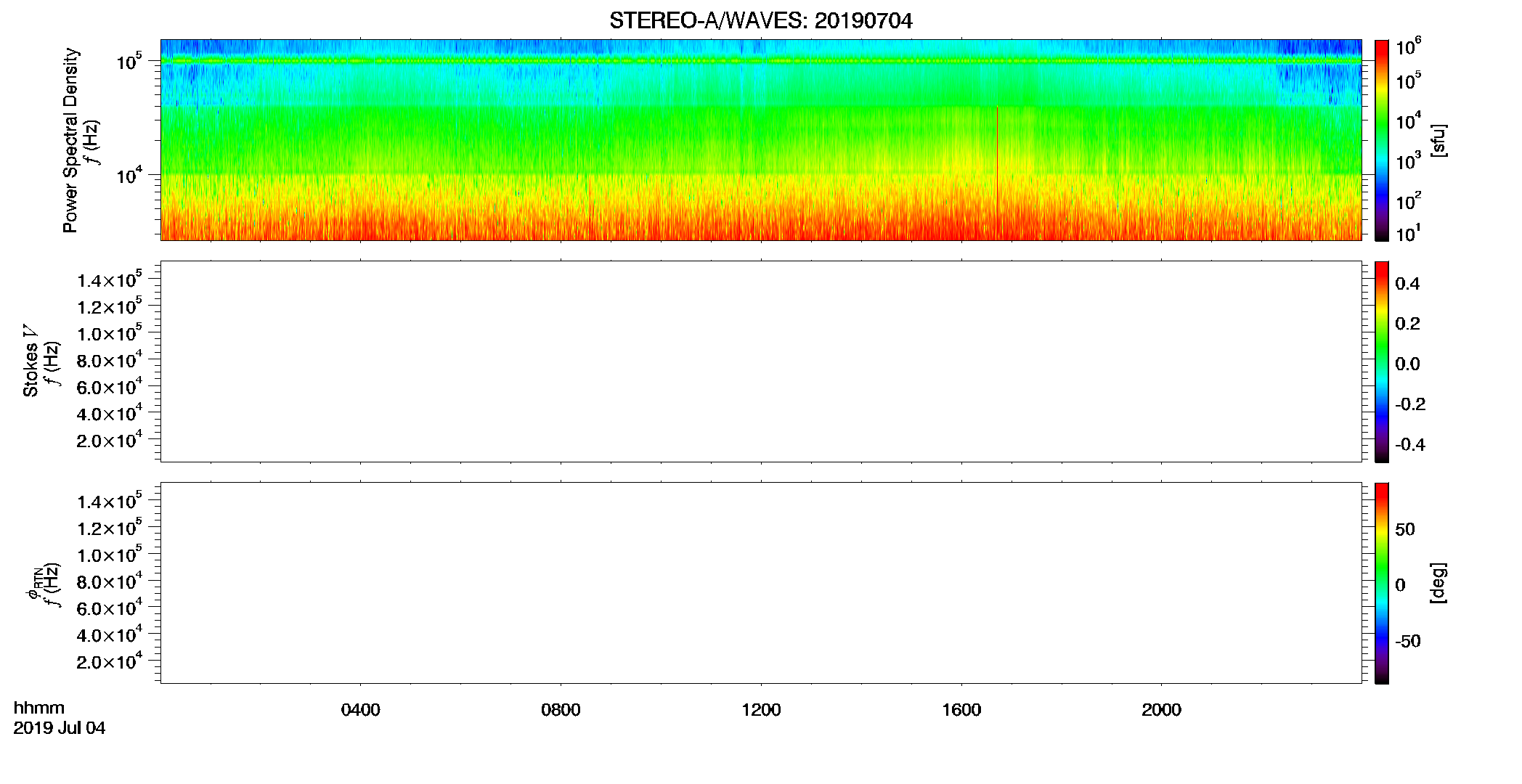Click the "0" tick on the degrees color bar
Screen dimensions: 1522x784
tap(1400, 585)
